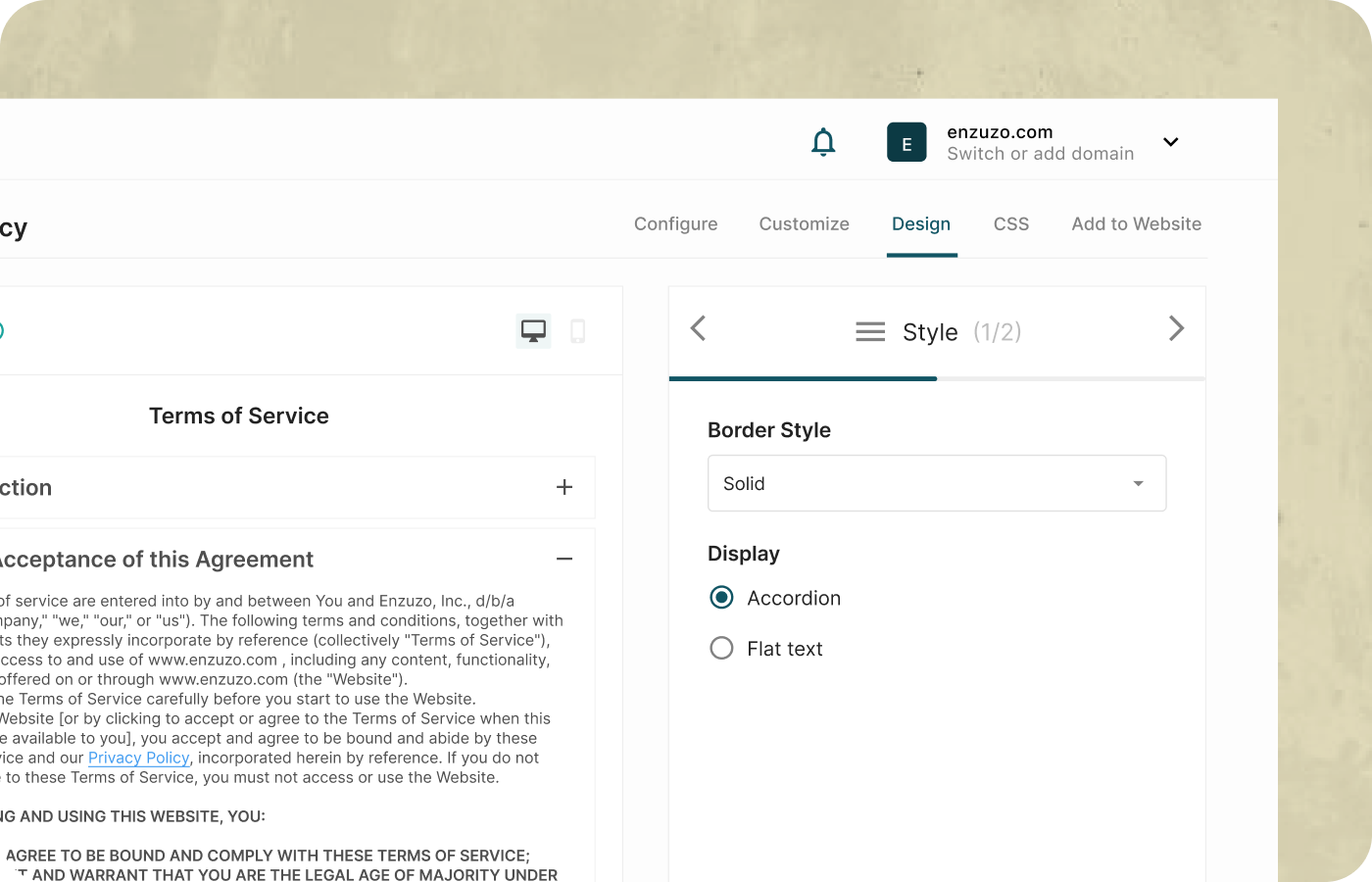Go to Add to Website tab

(x=1136, y=224)
